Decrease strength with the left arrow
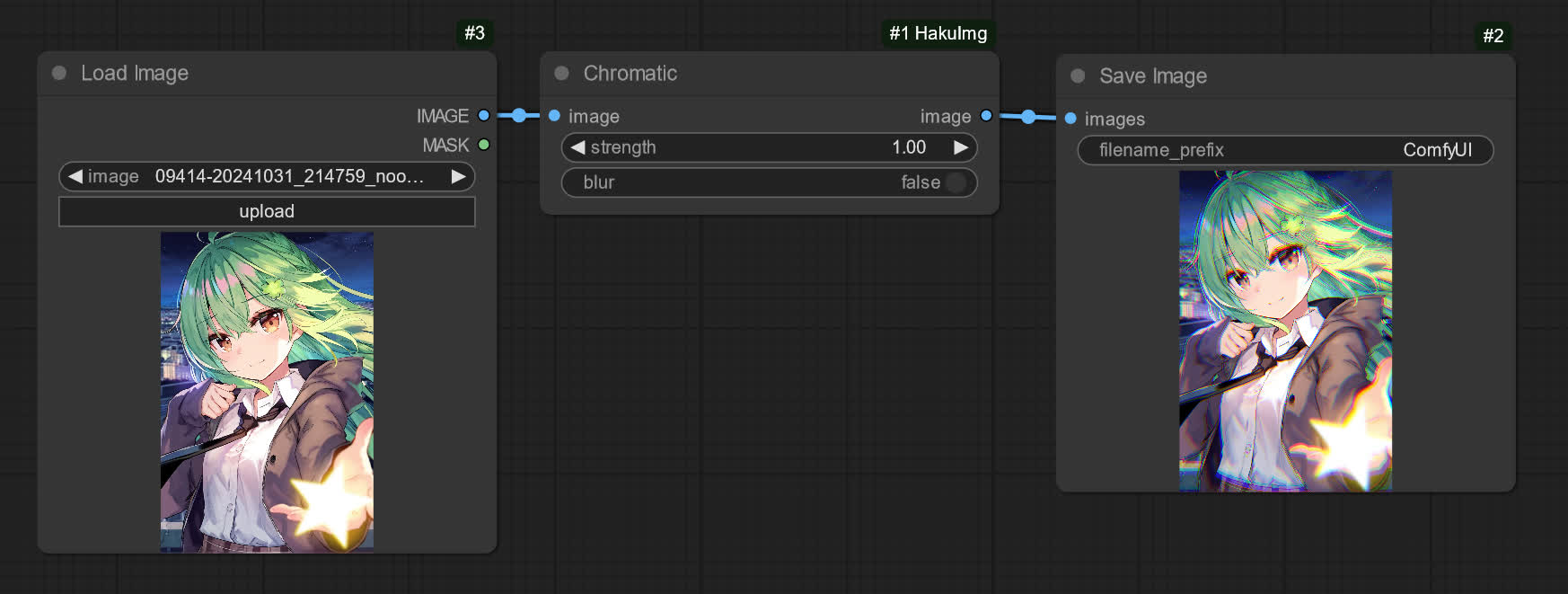 (577, 147)
